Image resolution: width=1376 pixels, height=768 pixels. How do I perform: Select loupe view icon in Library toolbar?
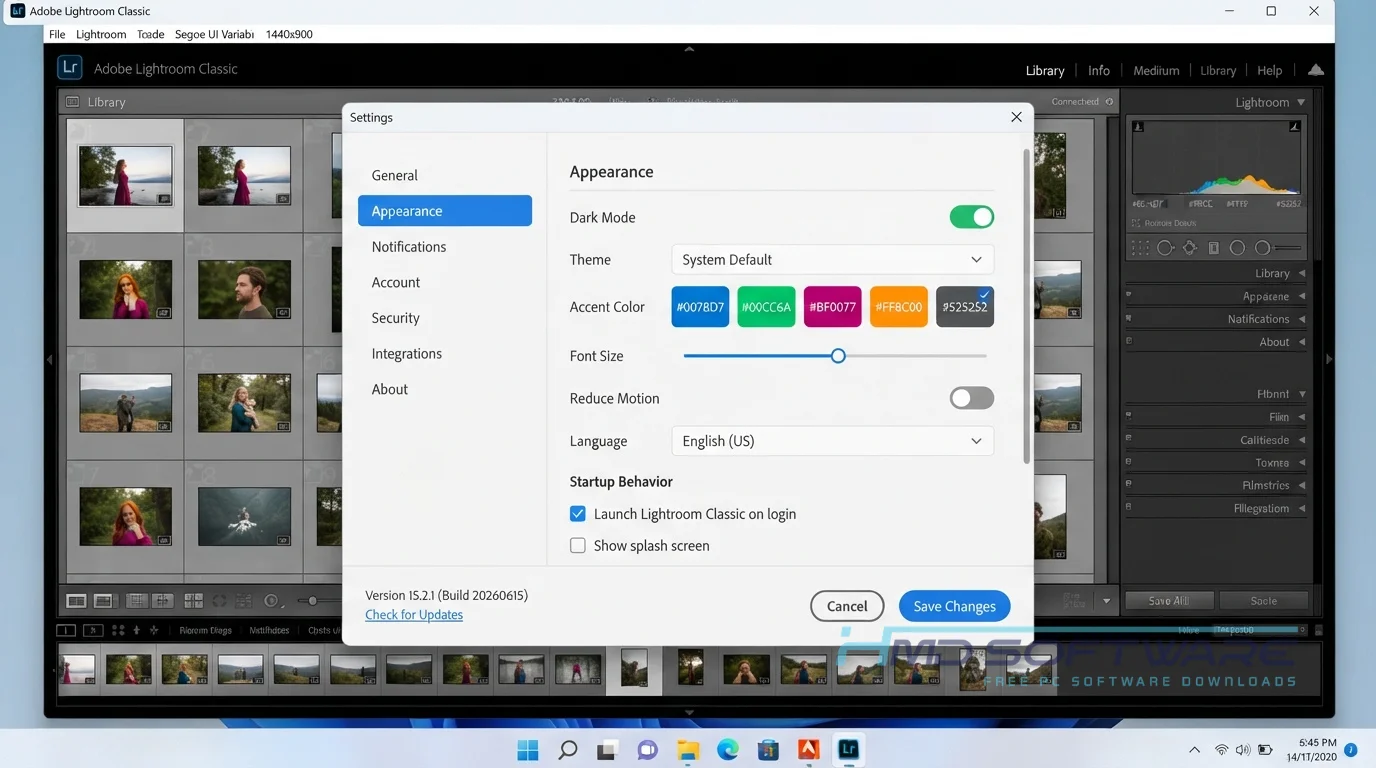pyautogui.click(x=103, y=601)
